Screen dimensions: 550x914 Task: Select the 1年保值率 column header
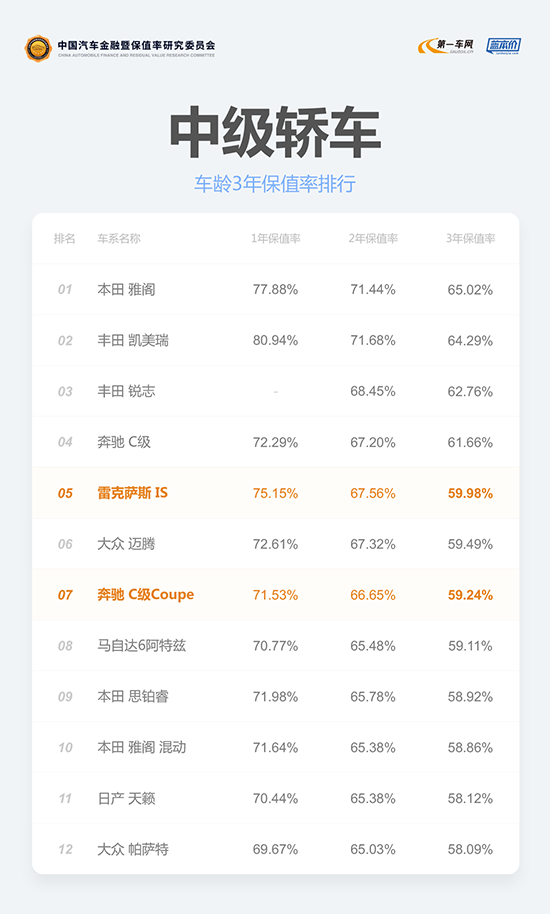276,238
